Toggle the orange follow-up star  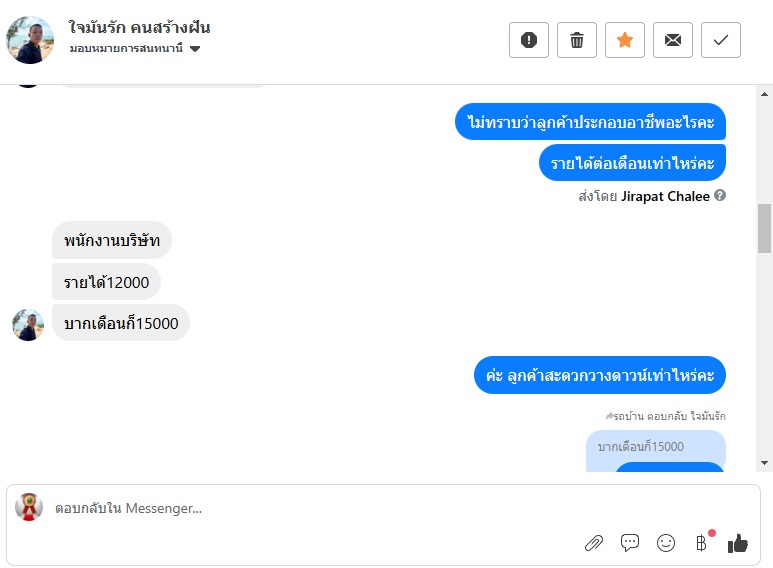coord(625,40)
